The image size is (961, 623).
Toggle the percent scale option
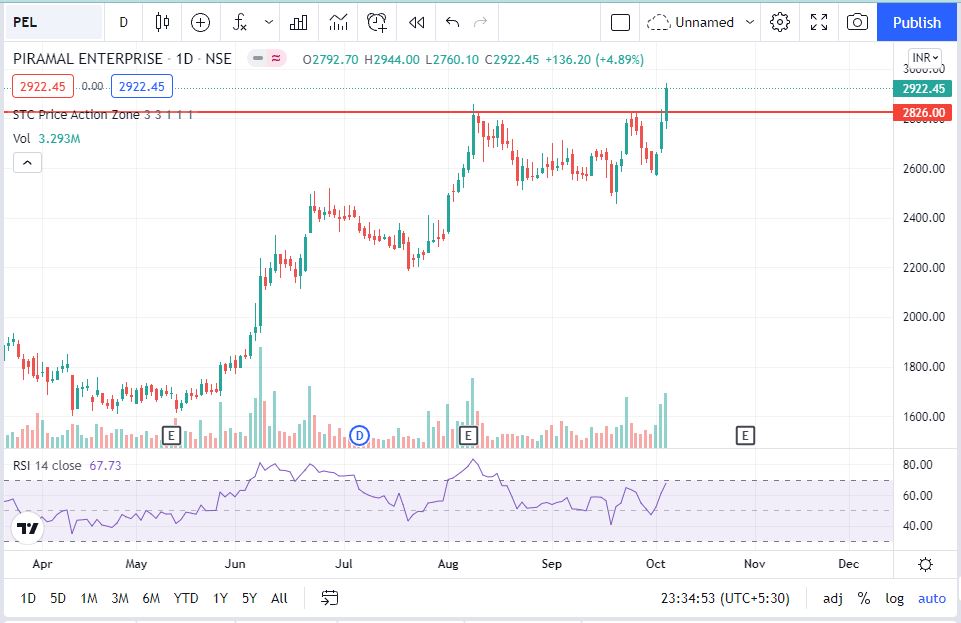click(x=864, y=598)
